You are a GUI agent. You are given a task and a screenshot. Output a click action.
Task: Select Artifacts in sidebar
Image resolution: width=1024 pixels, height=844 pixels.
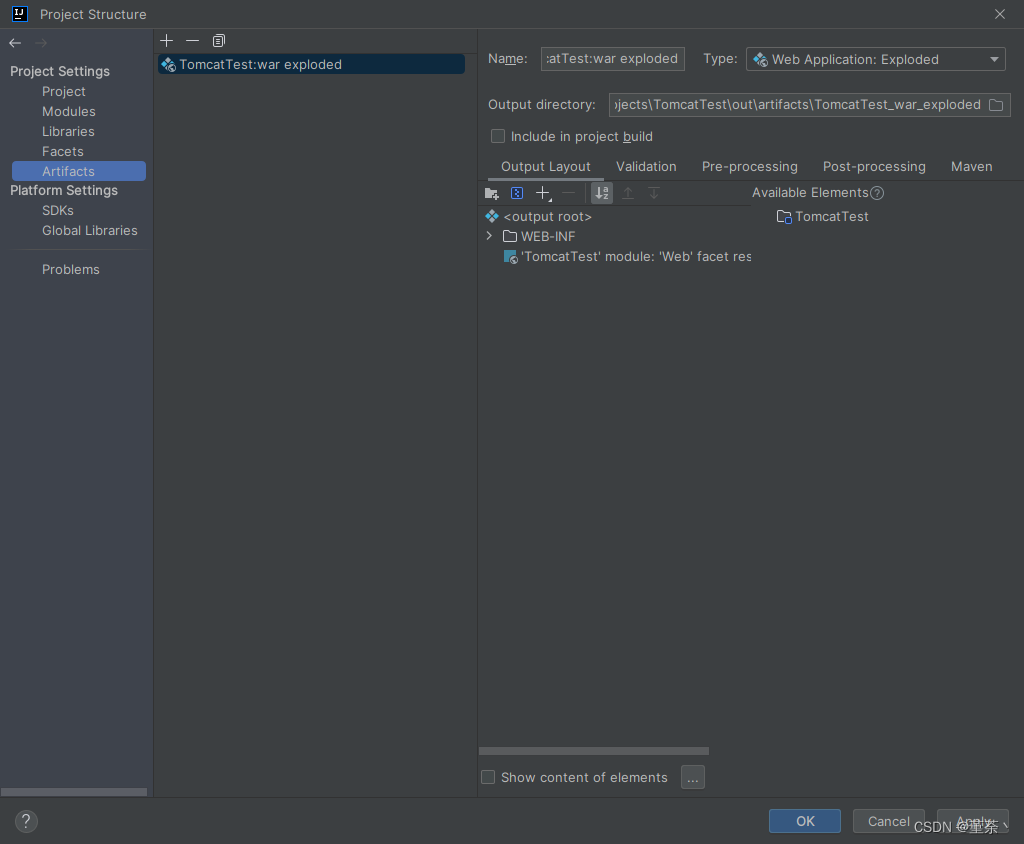[x=79, y=171]
